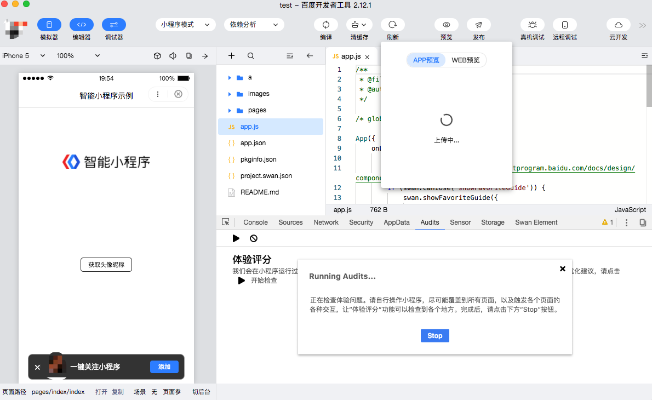Expand the images folder

click(246, 93)
